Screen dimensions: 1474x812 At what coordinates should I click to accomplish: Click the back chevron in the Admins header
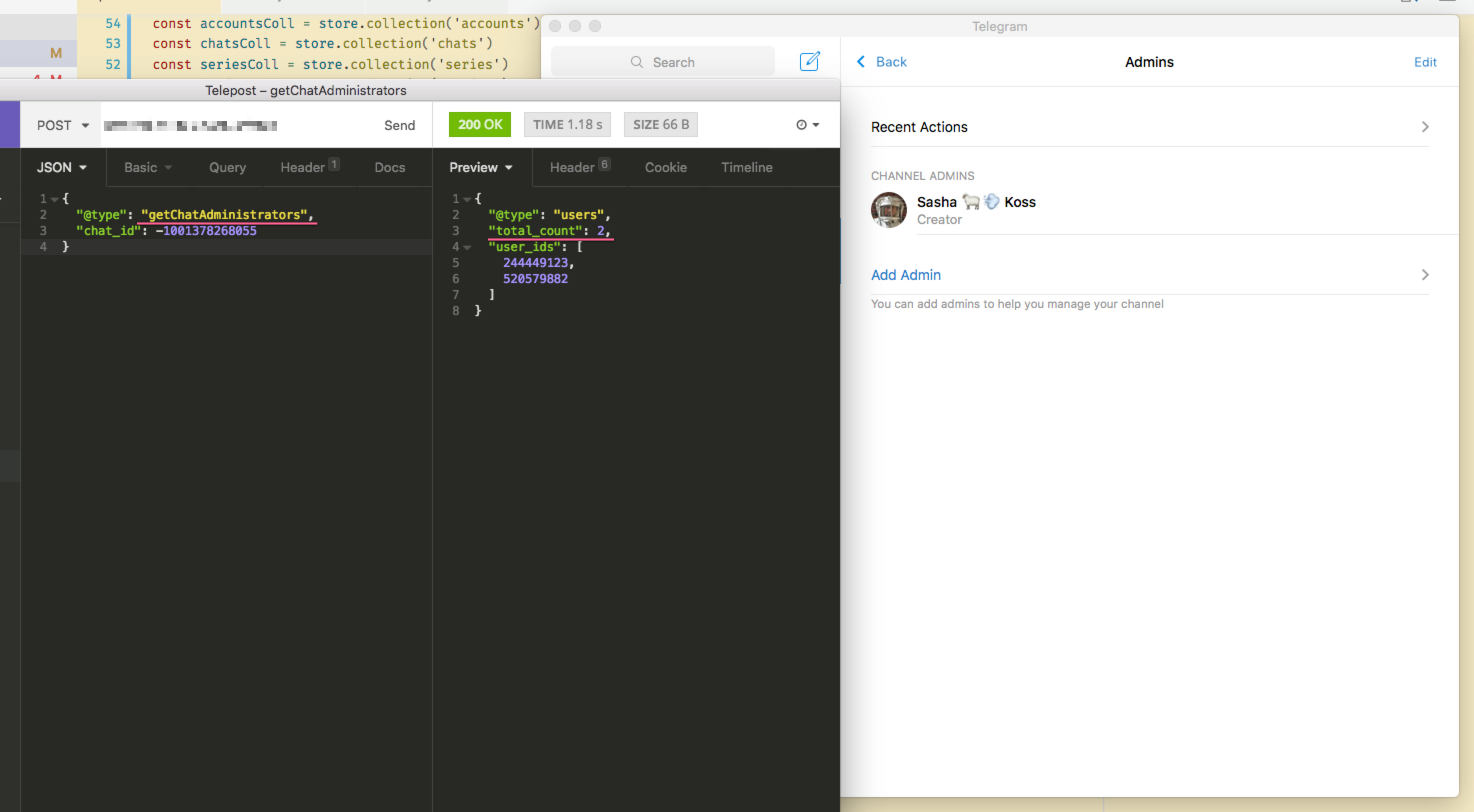[862, 61]
